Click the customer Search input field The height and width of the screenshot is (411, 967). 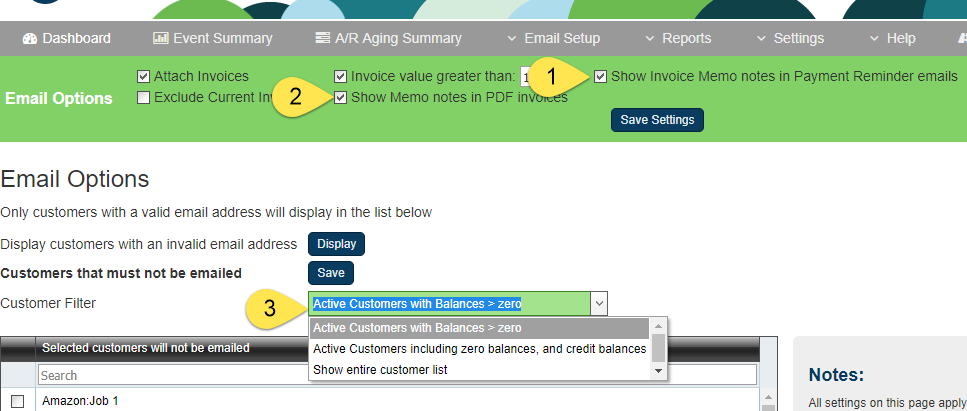click(397, 376)
